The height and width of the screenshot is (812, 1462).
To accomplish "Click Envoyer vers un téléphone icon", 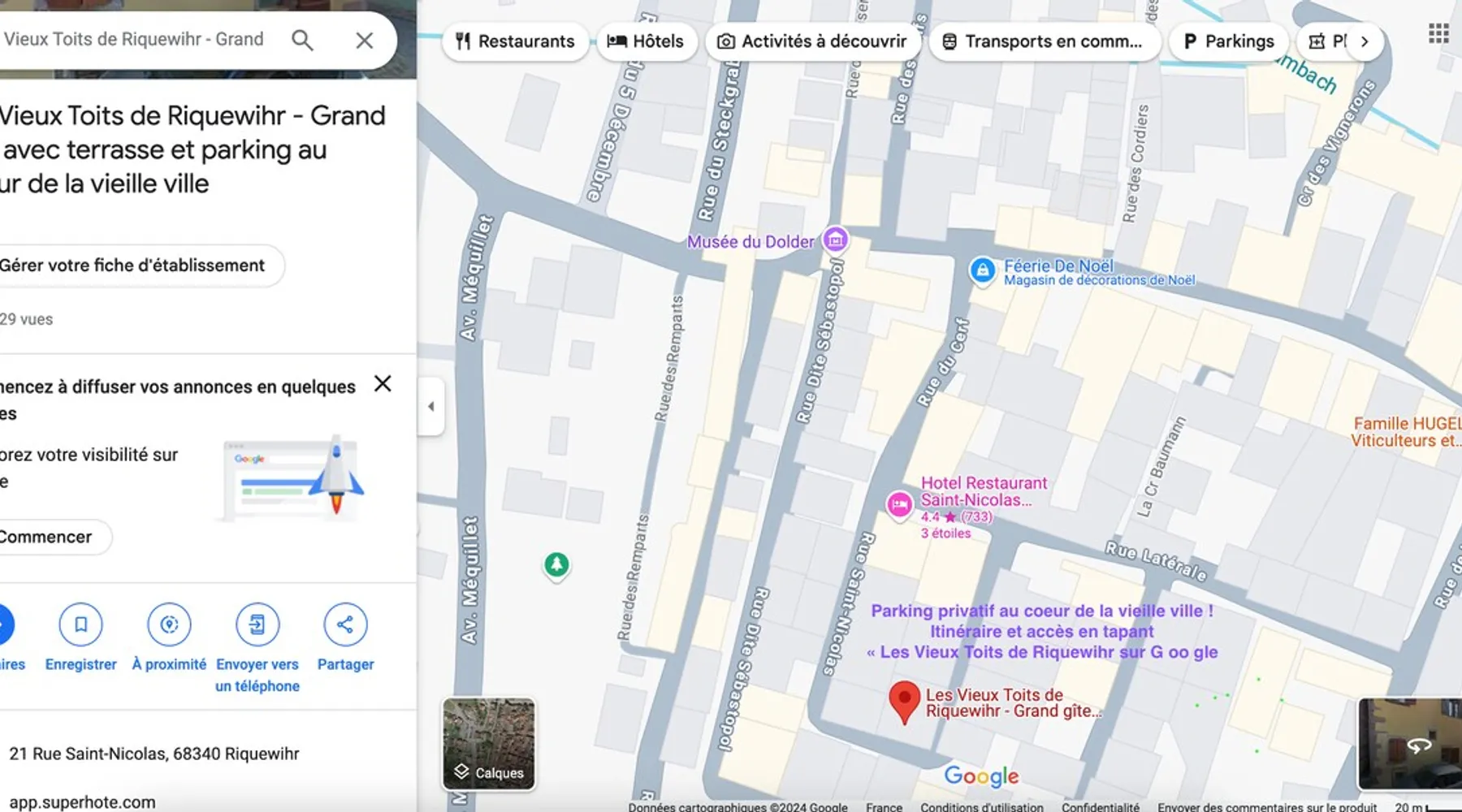I will 257,624.
